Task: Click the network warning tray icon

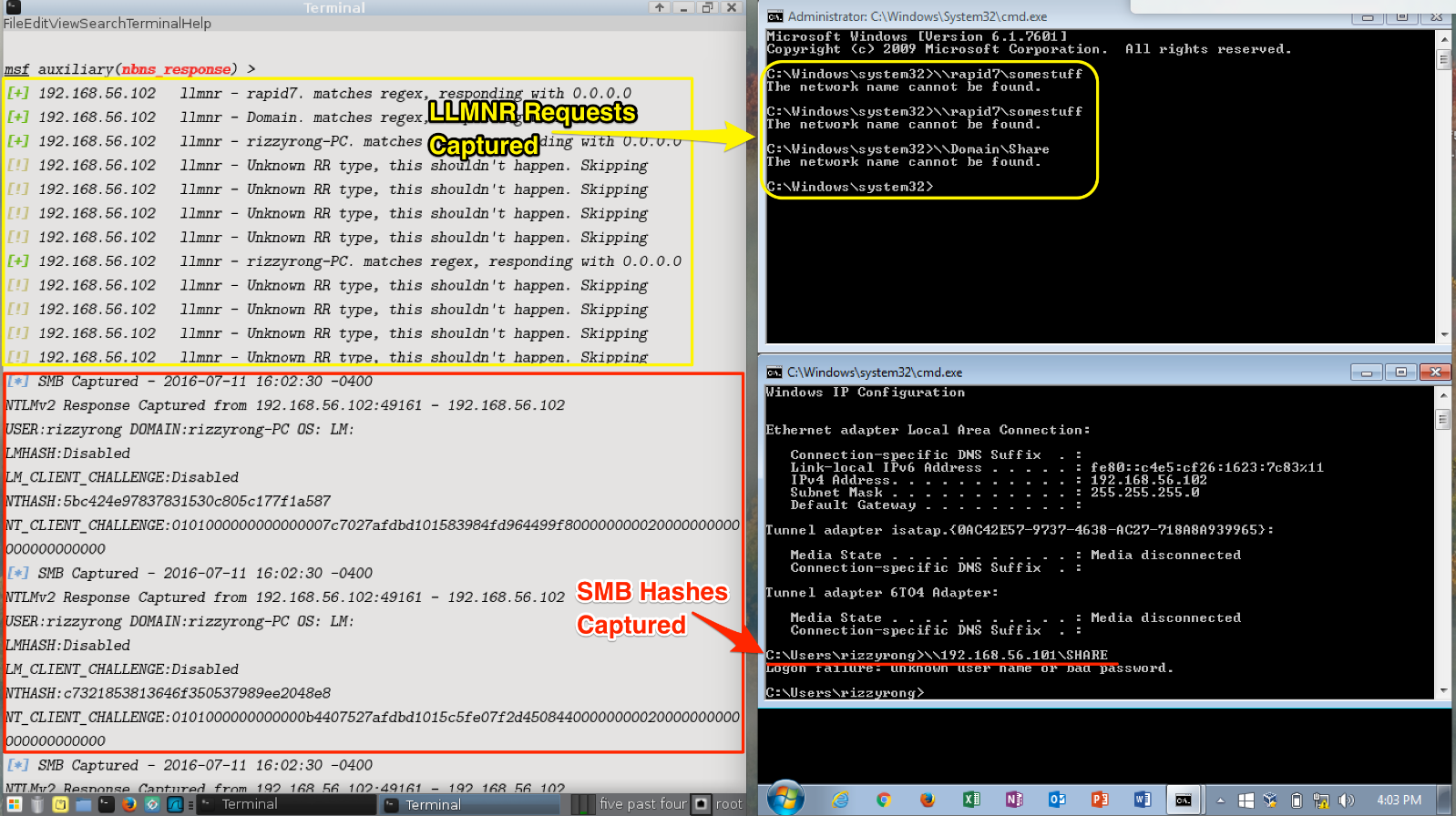Action: [x=1320, y=801]
